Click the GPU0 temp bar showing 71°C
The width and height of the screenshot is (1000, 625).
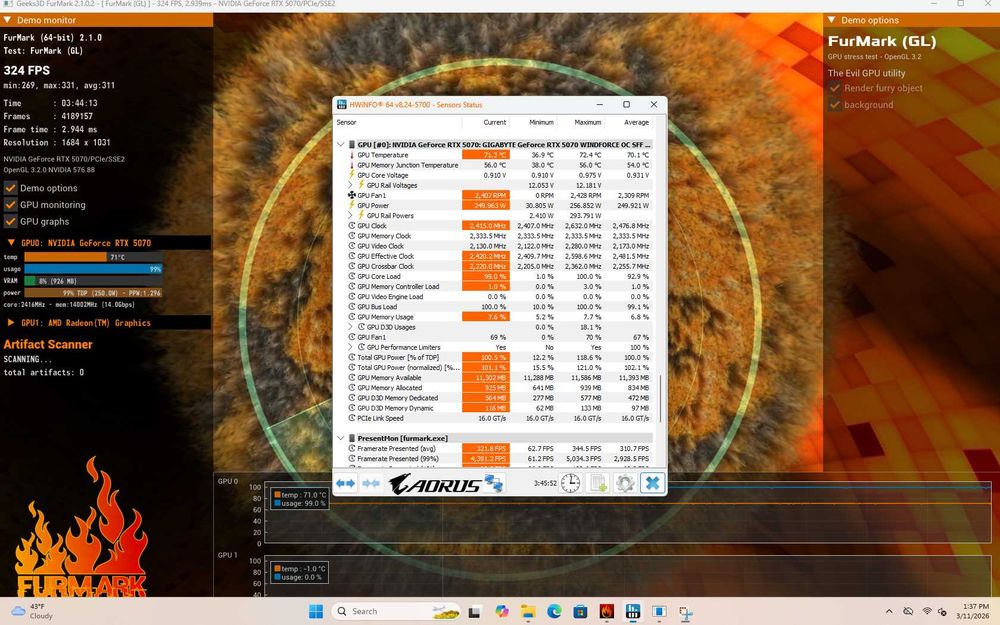(x=93, y=257)
